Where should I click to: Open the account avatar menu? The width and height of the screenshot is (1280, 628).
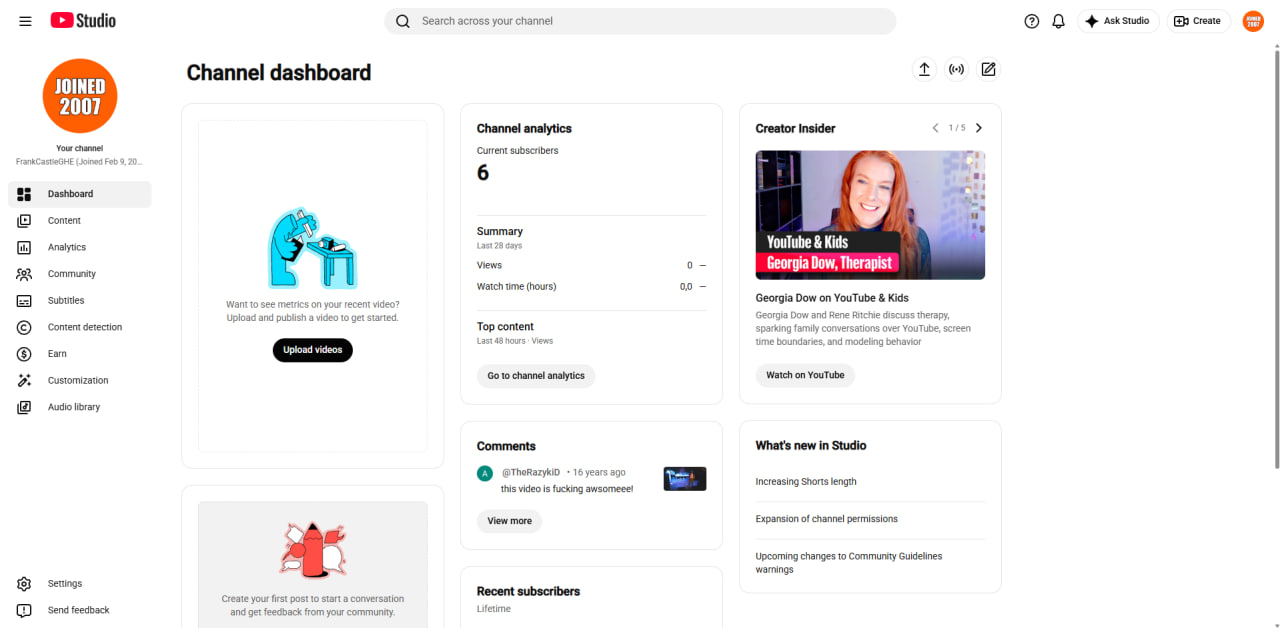[1253, 21]
